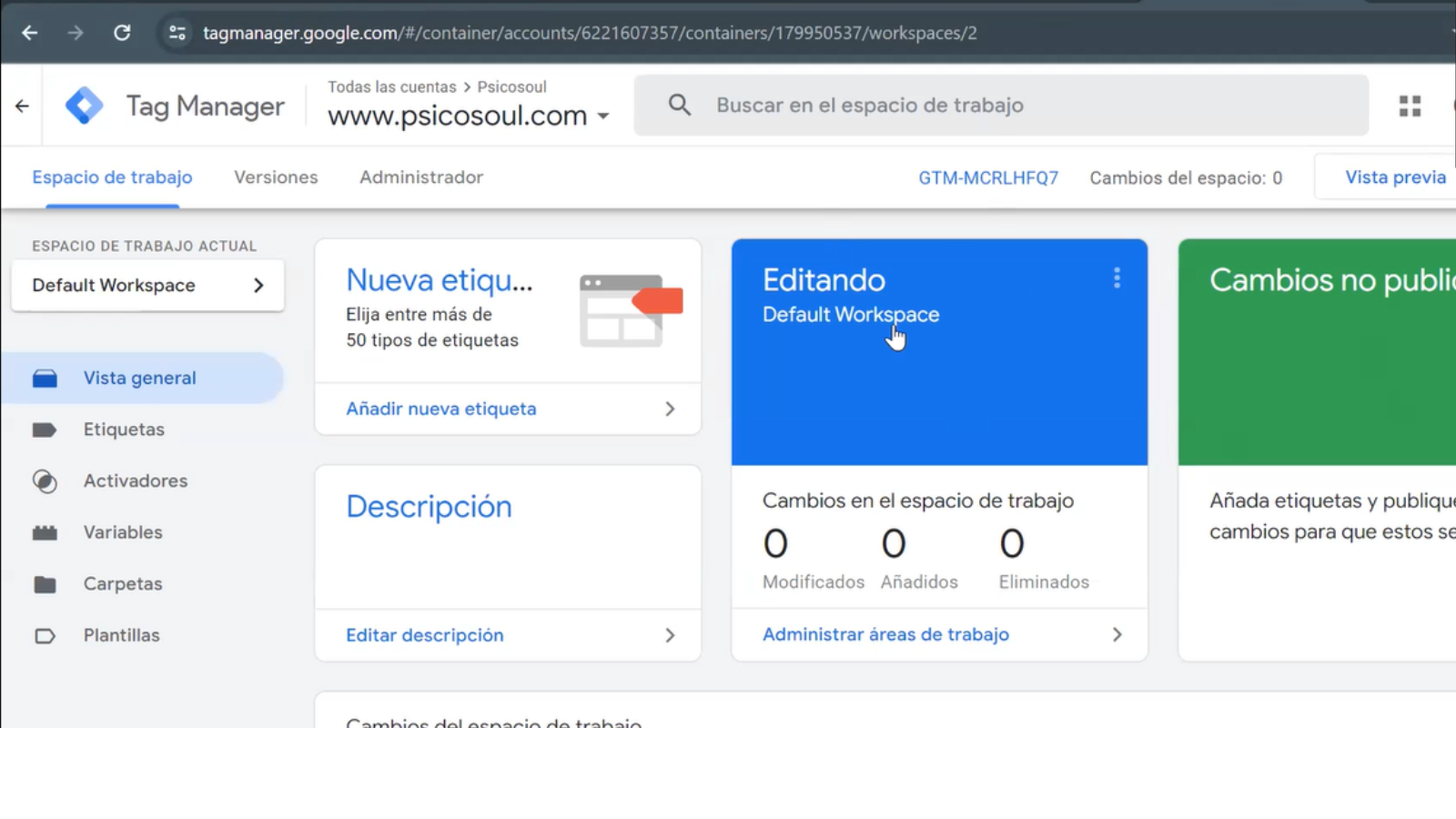The image size is (1456, 819).
Task: Switch to the Versiones tab
Action: point(276,177)
